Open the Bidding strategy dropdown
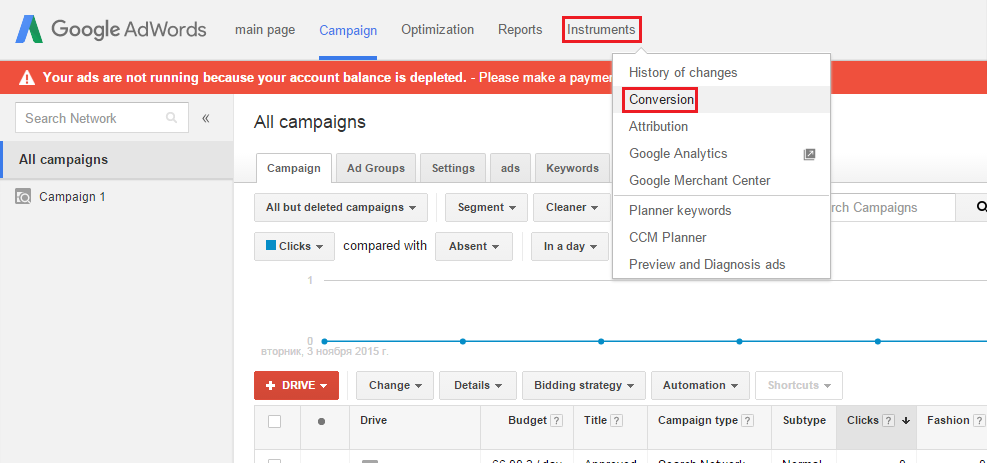Screen dimensions: 987x463 click(584, 386)
